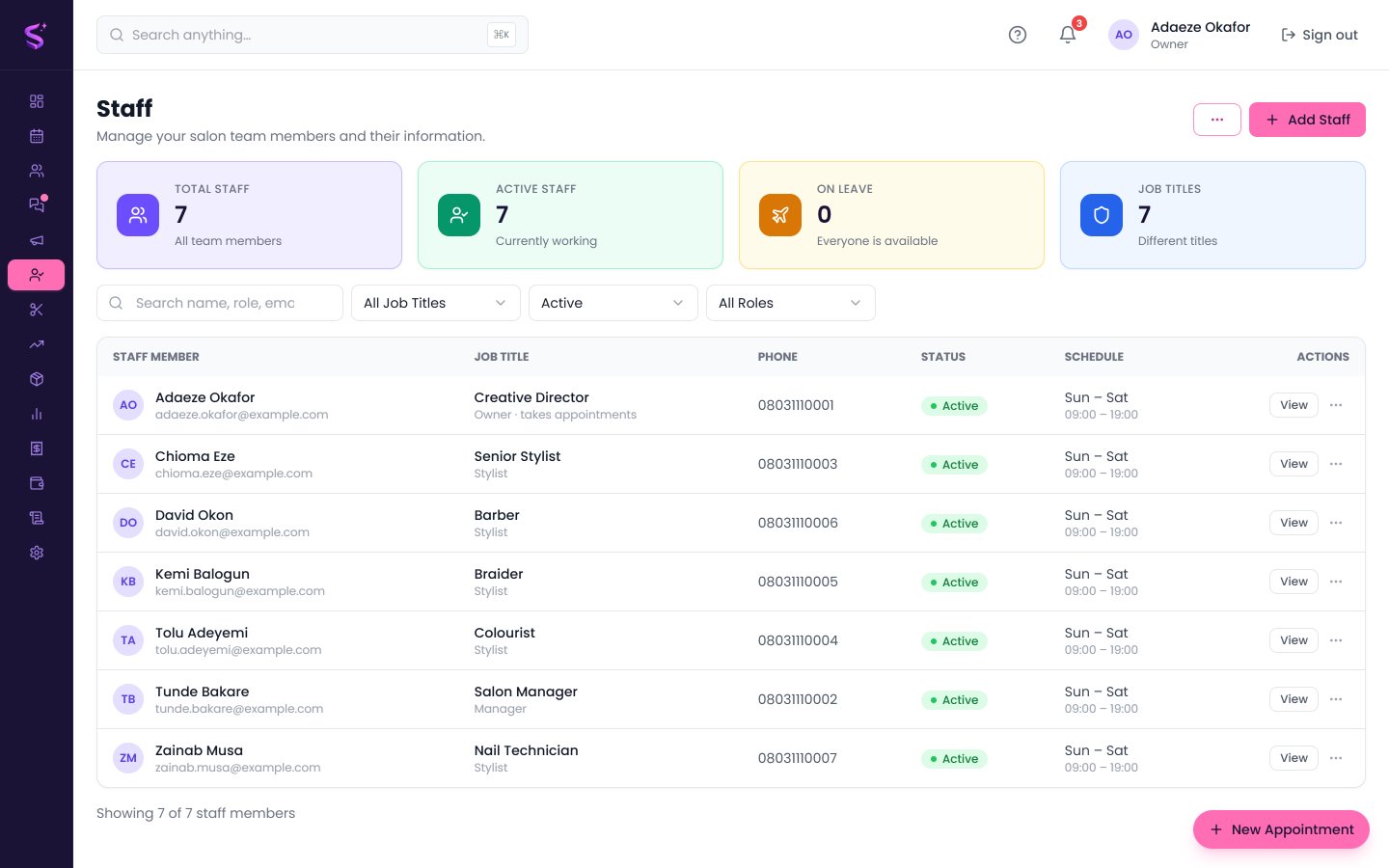This screenshot has height=868, width=1389.
Task: View Tolu Adeyemi's profile
Action: coord(1294,640)
